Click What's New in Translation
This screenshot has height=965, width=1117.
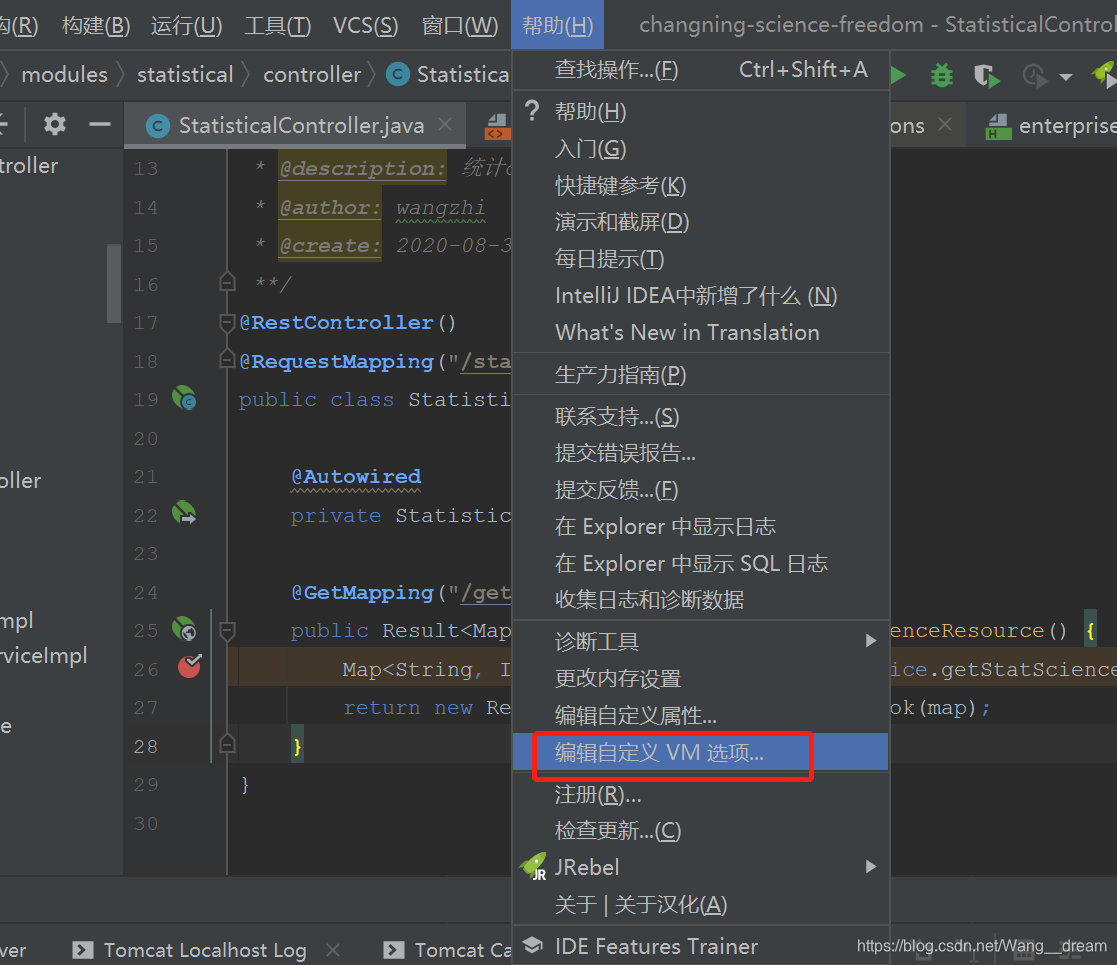(x=701, y=333)
